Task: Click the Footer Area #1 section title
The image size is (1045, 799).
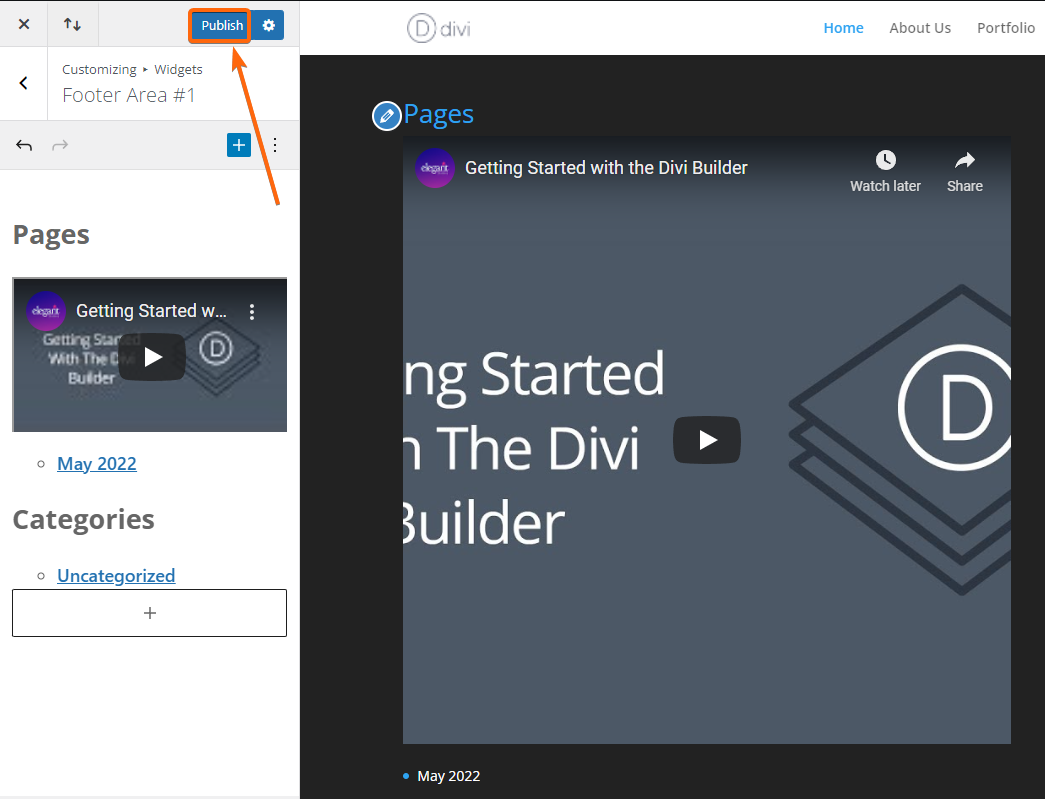Action: pyautogui.click(x=129, y=95)
